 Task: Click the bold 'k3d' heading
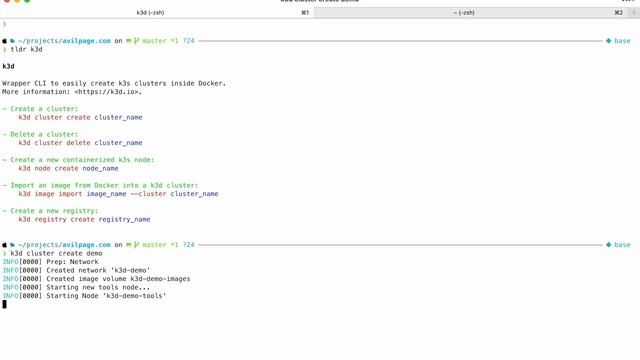click(8, 66)
